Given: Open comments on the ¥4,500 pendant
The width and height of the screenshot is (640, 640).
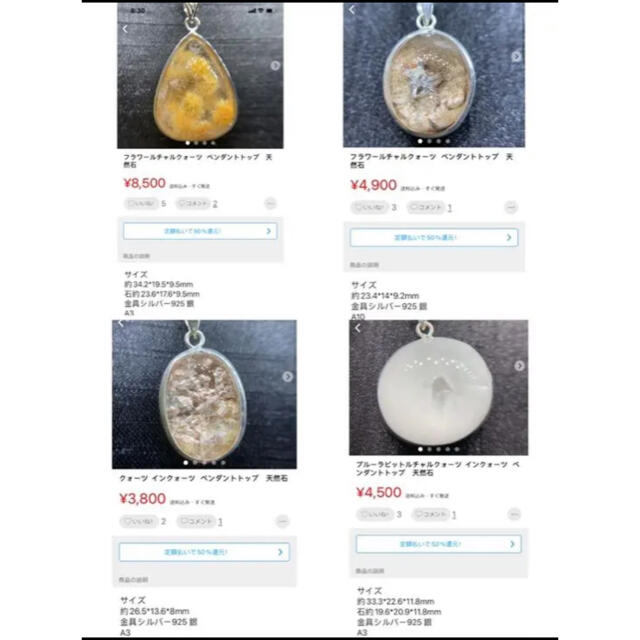Looking at the screenshot, I should pyautogui.click(x=431, y=514).
